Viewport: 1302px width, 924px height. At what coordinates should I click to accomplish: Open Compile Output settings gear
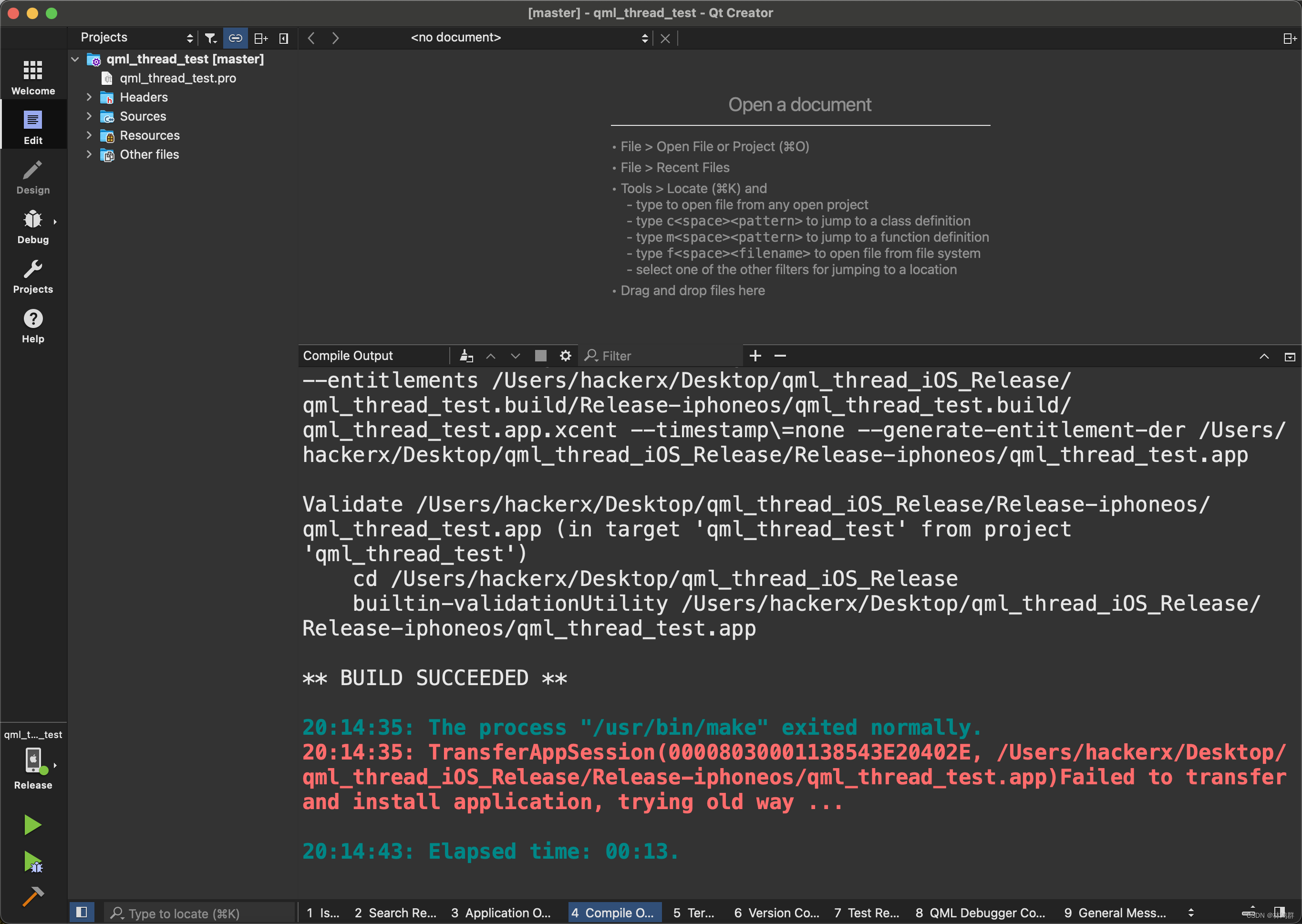(565, 356)
